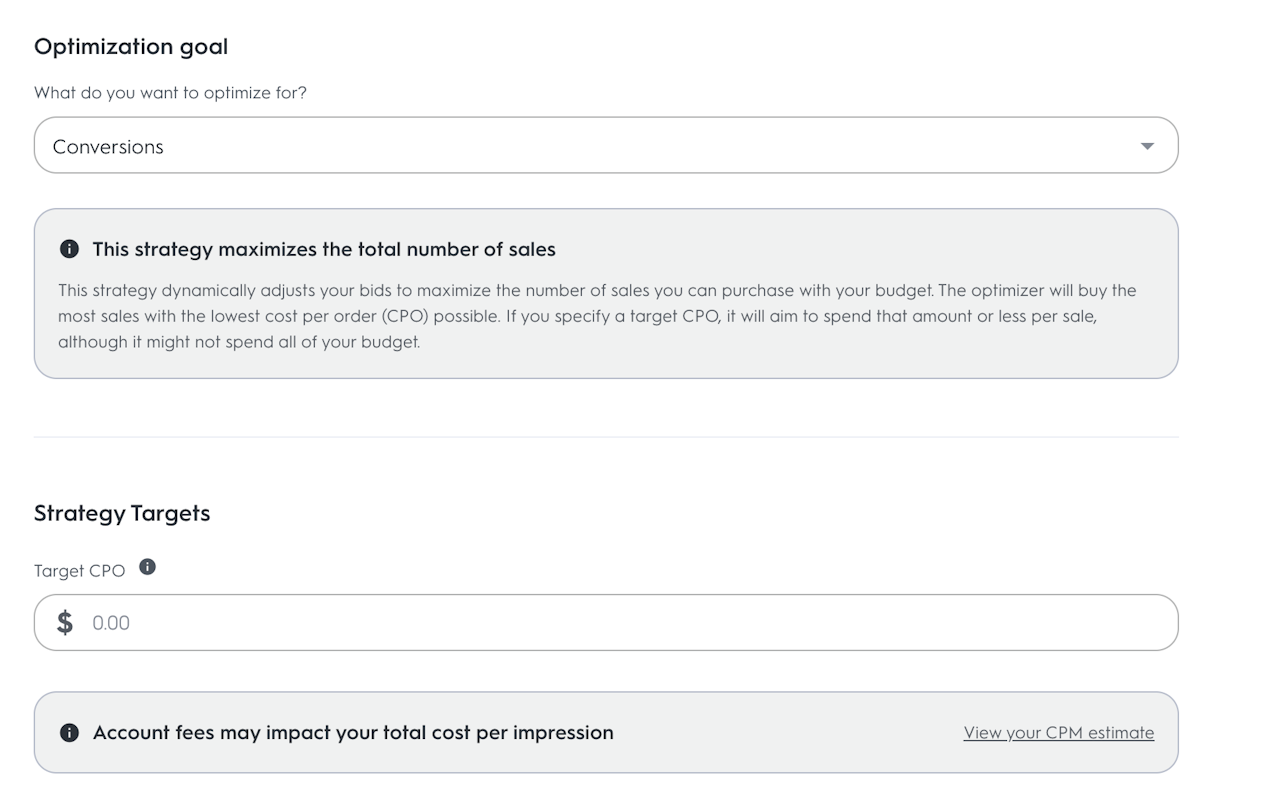Image resolution: width=1280 pixels, height=785 pixels.
Task: Click the 'Target CPO' field label
Action: point(79,570)
